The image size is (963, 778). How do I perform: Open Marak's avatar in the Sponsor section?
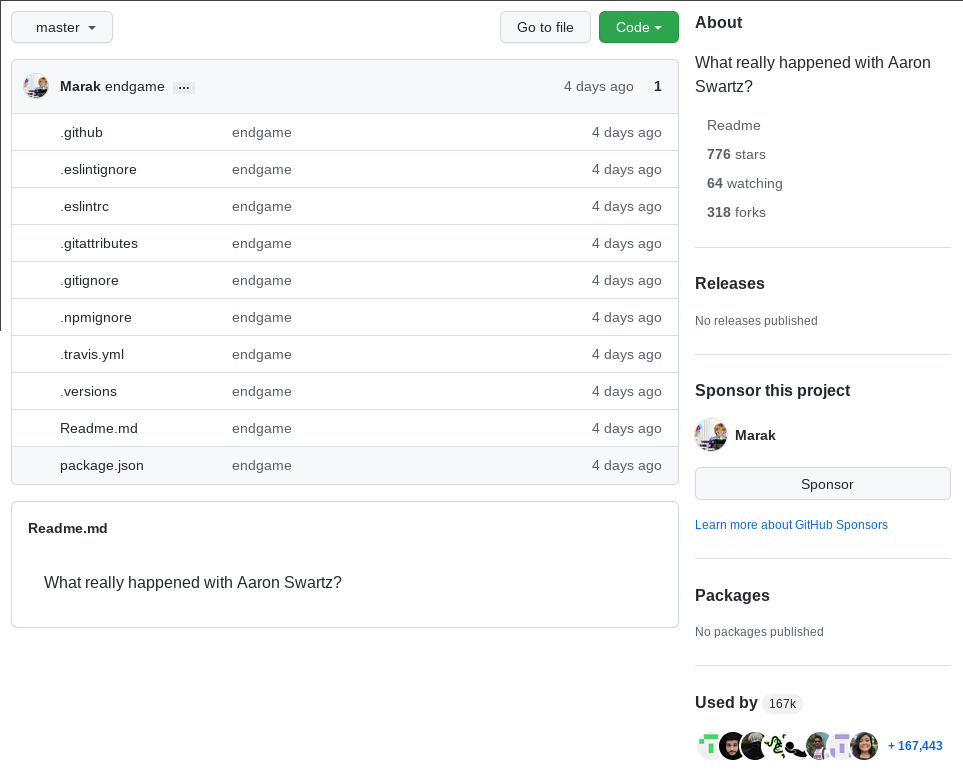[711, 435]
